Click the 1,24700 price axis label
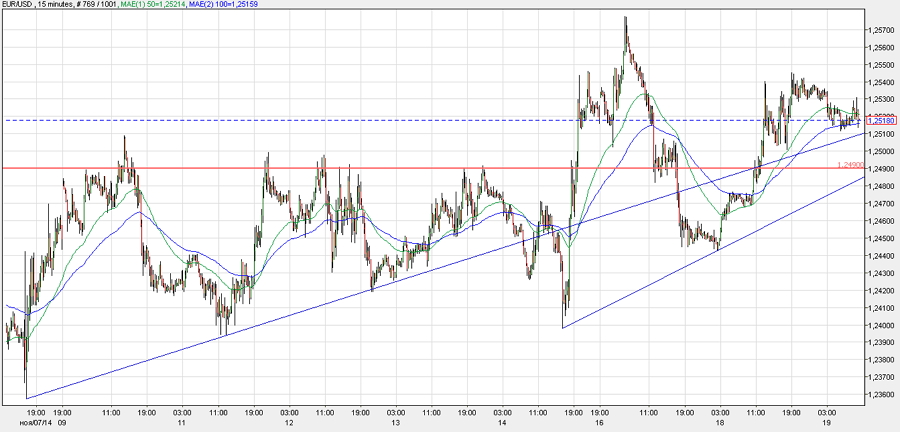 882,204
